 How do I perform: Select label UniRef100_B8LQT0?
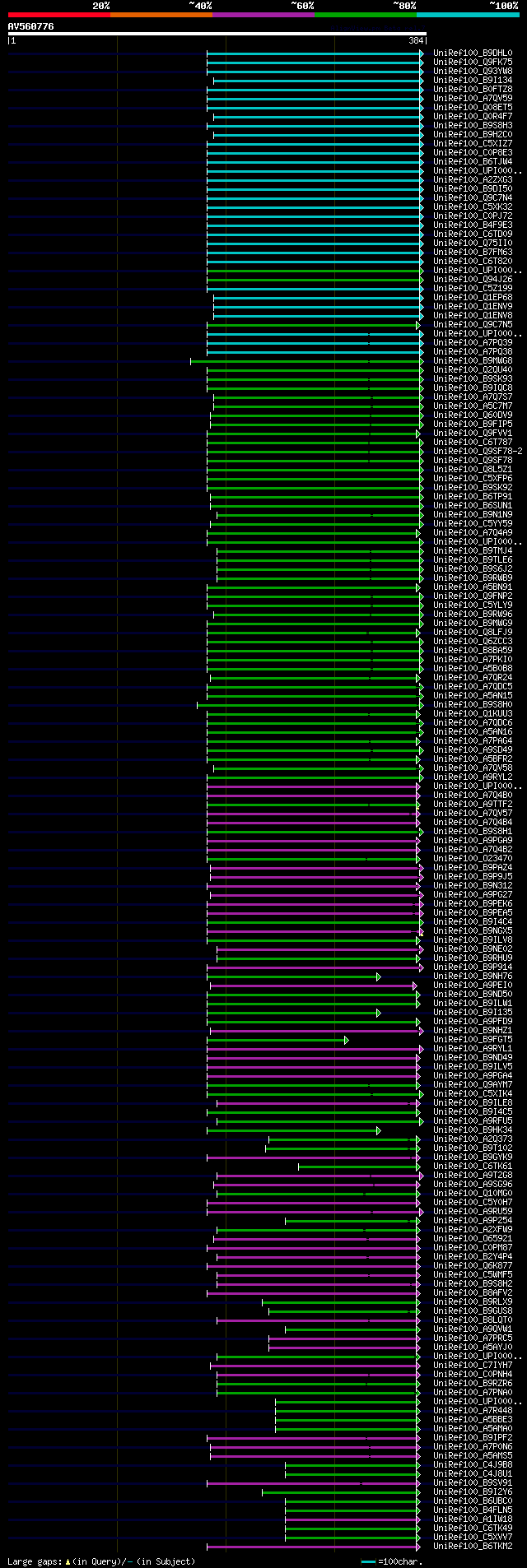pos(473,1320)
